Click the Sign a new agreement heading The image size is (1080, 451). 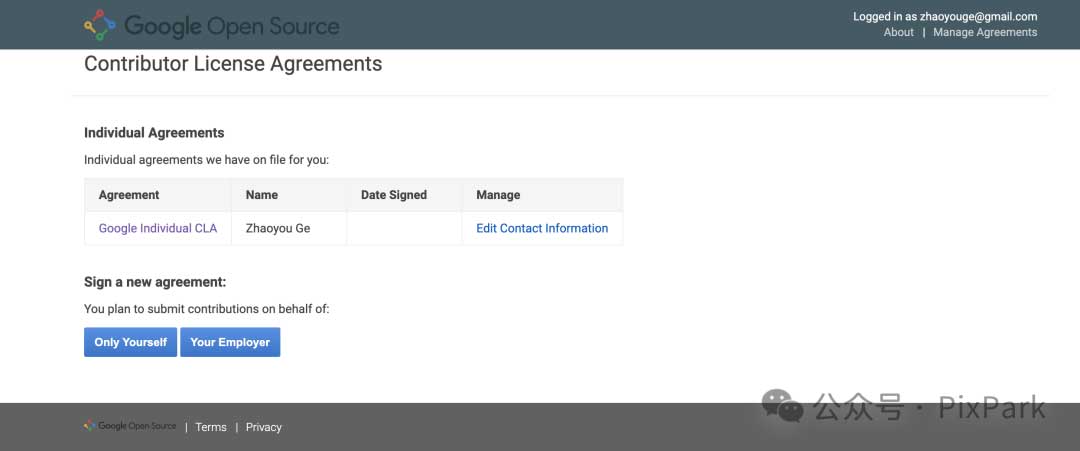click(x=155, y=282)
